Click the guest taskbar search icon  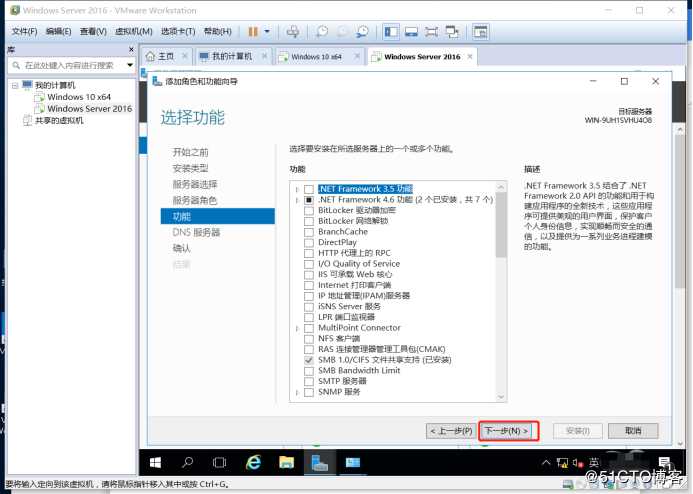click(x=187, y=463)
